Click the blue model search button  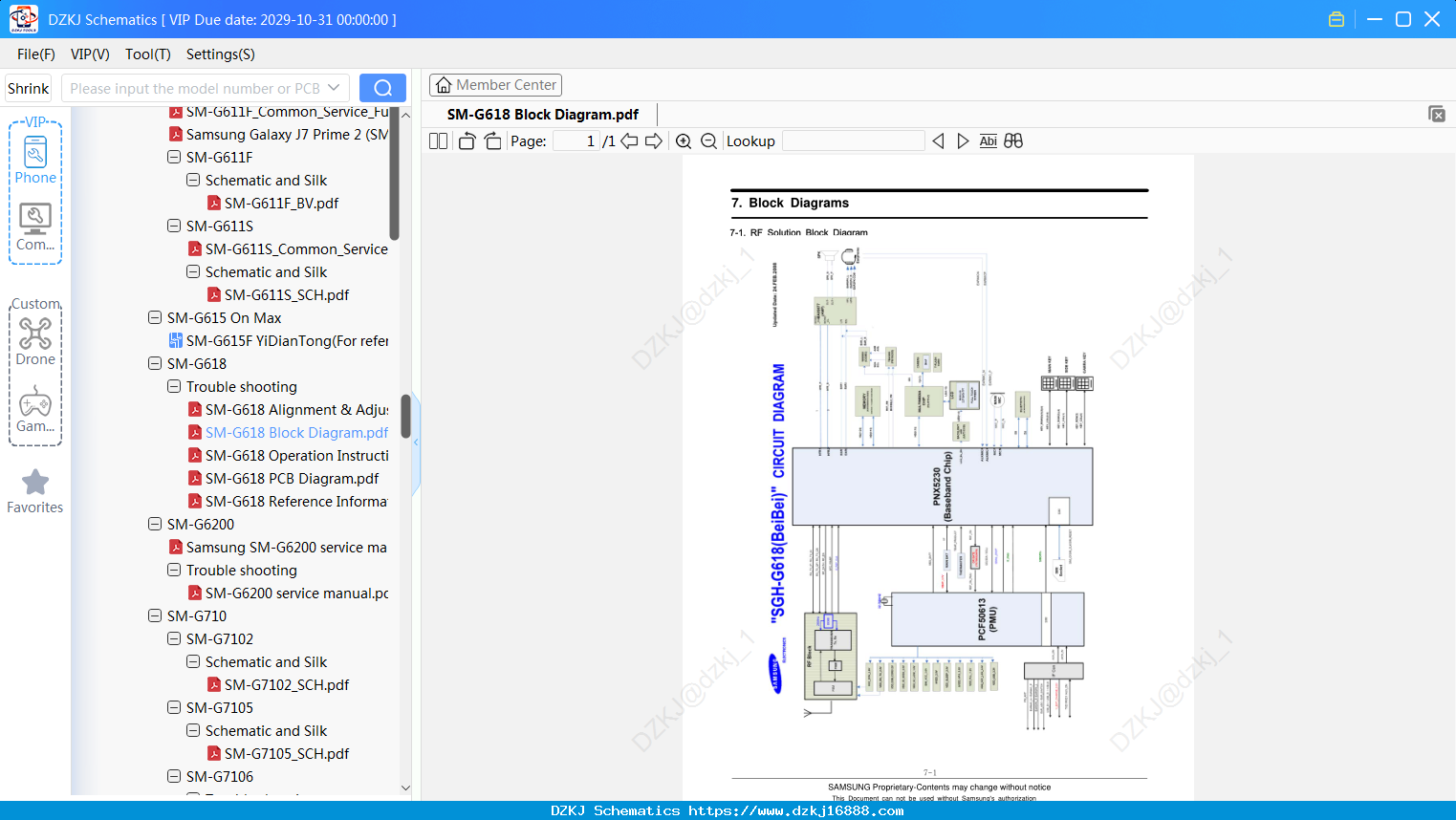click(x=382, y=88)
